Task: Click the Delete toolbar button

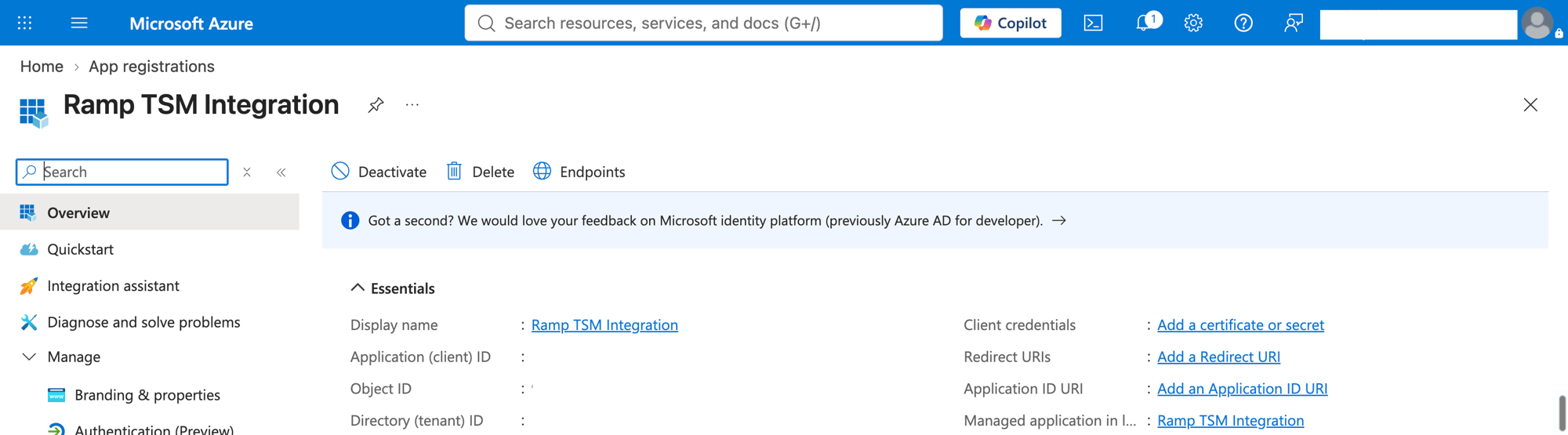Action: (480, 172)
